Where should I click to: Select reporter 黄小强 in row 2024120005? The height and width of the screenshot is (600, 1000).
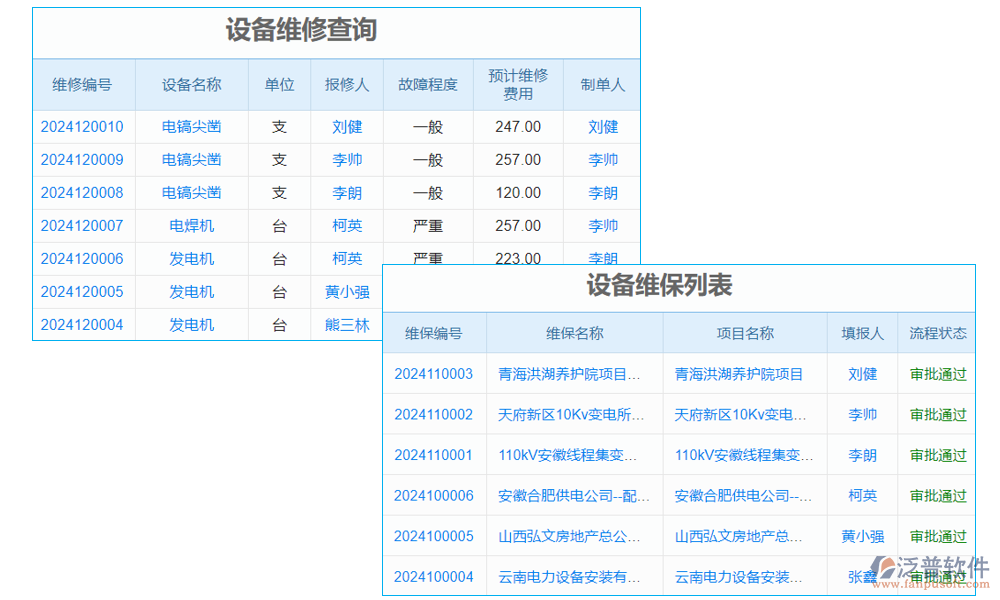pyautogui.click(x=347, y=291)
